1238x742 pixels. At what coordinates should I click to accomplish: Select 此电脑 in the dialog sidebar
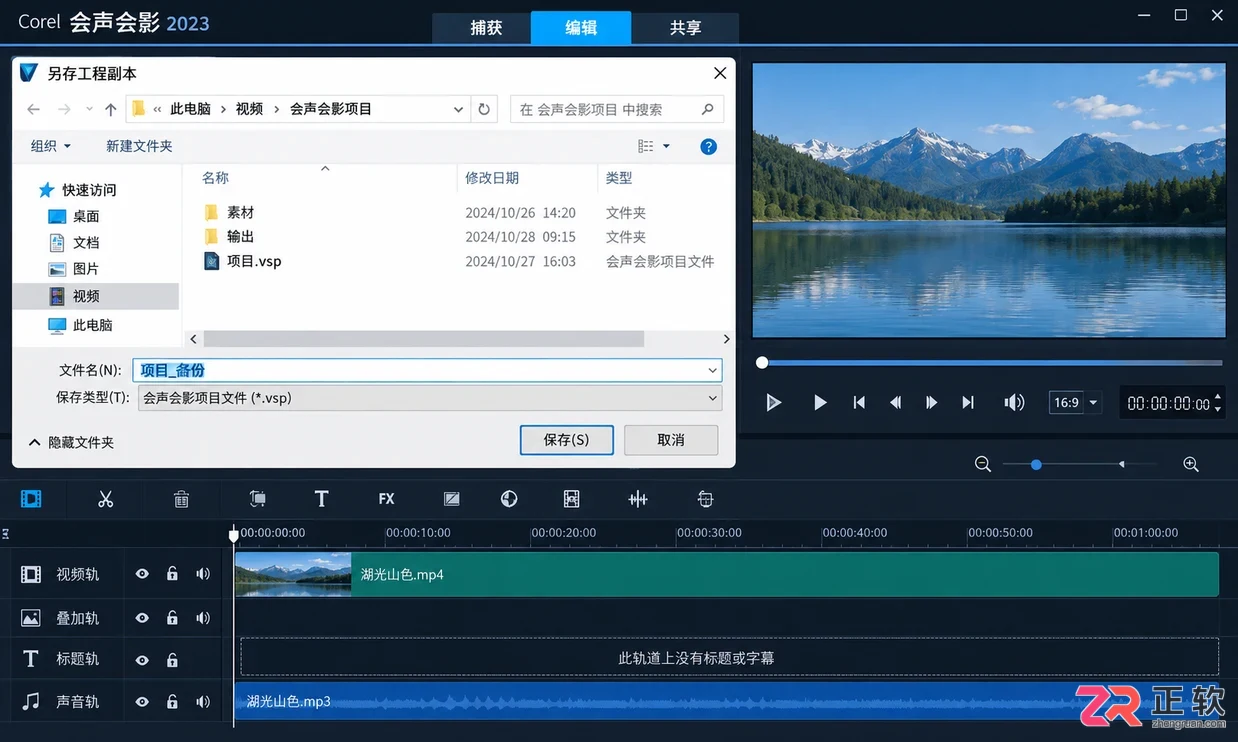92,325
